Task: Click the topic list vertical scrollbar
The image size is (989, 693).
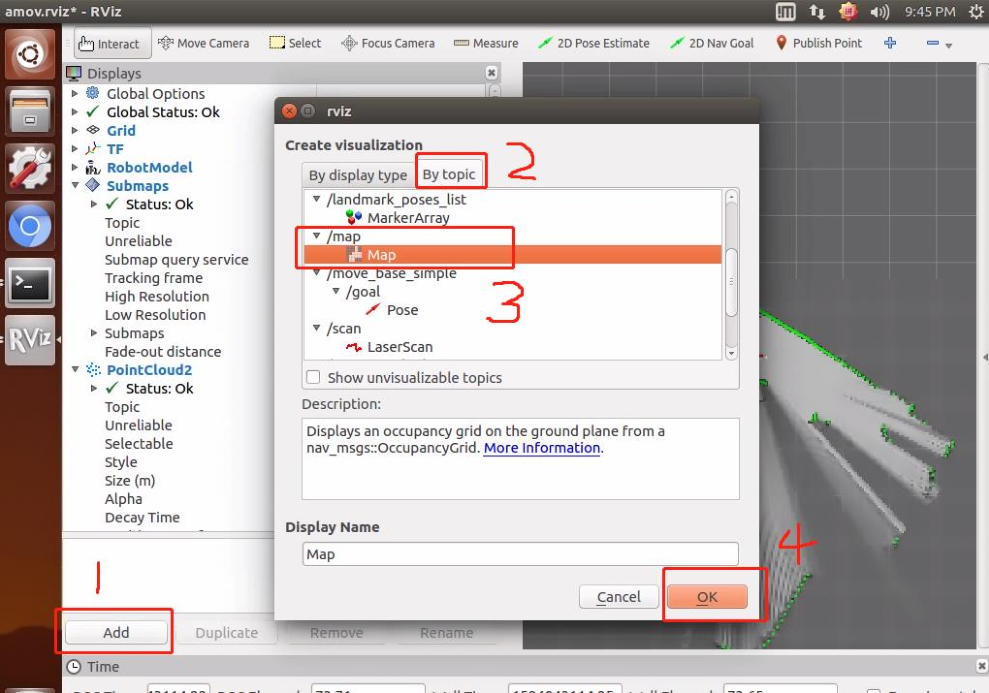Action: pos(732,274)
